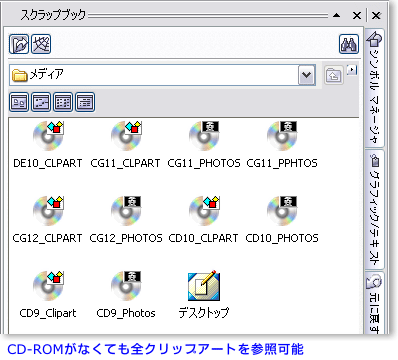The height and width of the screenshot is (360, 398).
Task: Select the CD10_PHOTOS label text
Action: 282,238
